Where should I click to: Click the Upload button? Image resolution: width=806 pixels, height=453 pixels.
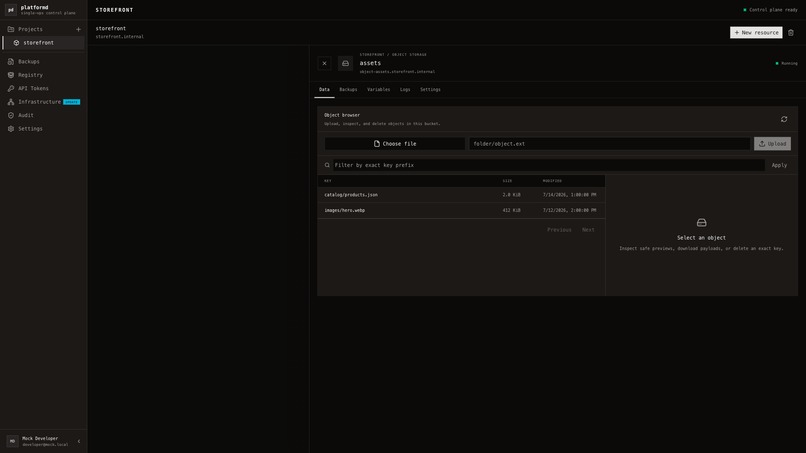tap(772, 144)
